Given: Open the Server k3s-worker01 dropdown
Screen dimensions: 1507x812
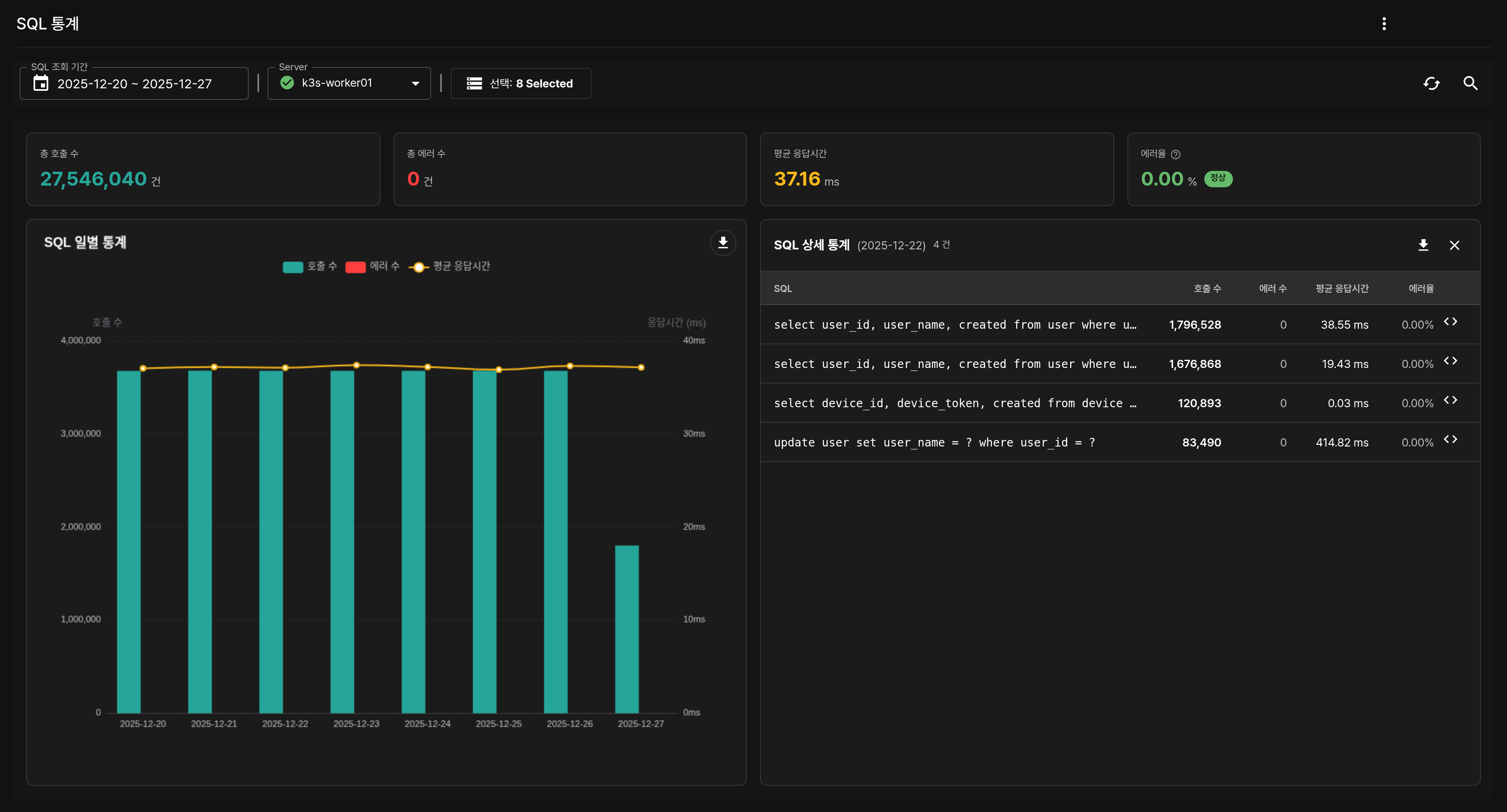Looking at the screenshot, I should coord(349,83).
